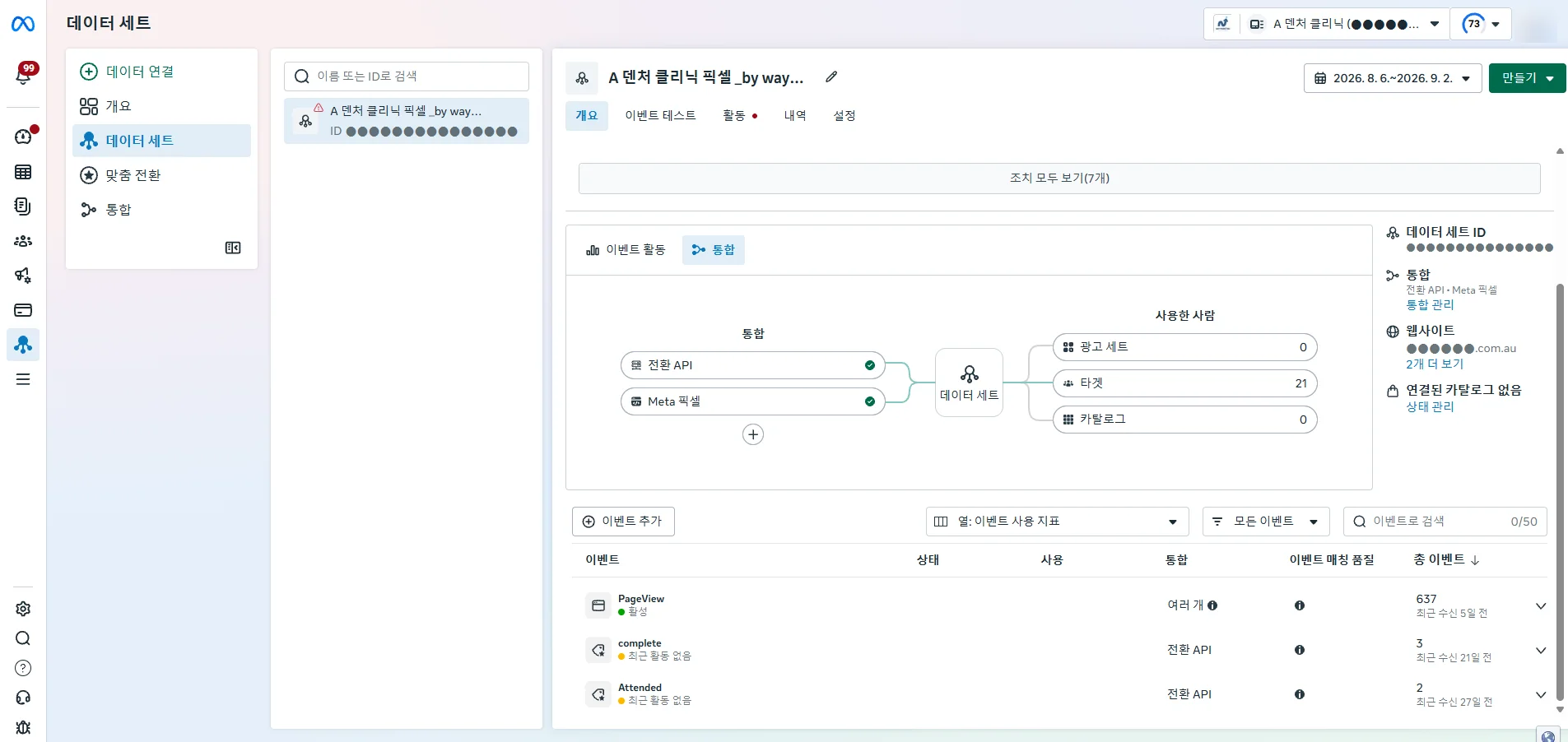Click 전환 API integration node
This screenshot has width=1568, height=742.
(752, 365)
